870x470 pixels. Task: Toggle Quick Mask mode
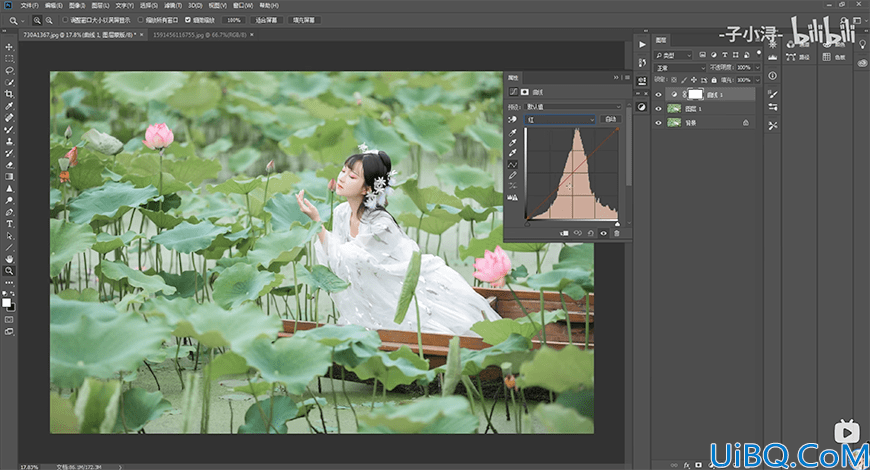pos(9,320)
